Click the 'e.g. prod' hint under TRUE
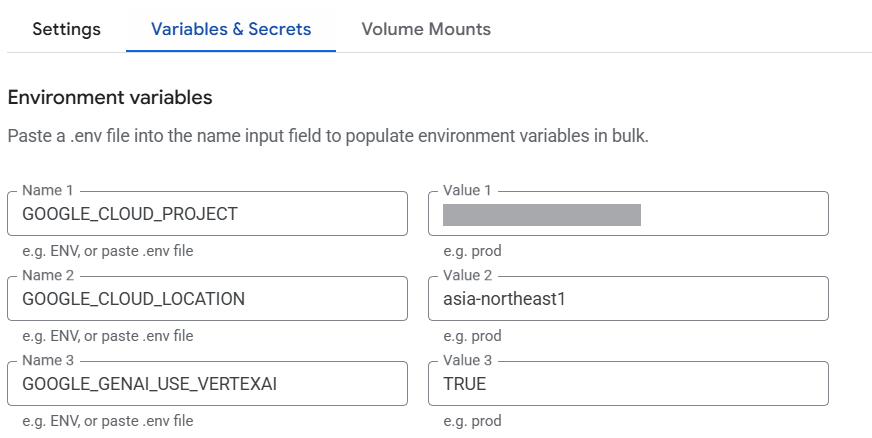This screenshot has width=872, height=438. tap(472, 421)
